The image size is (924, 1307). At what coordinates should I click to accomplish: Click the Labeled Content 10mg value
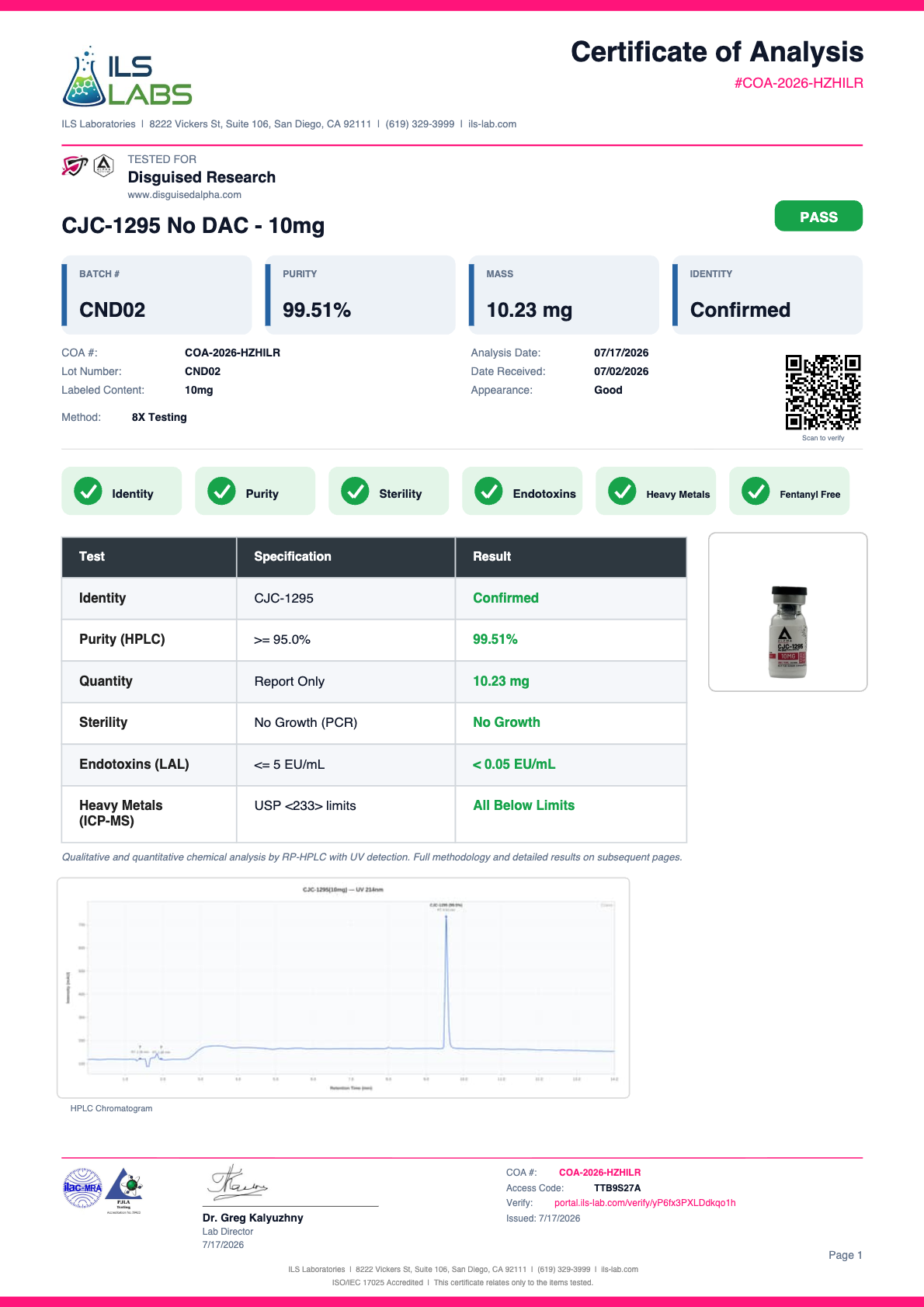(199, 390)
